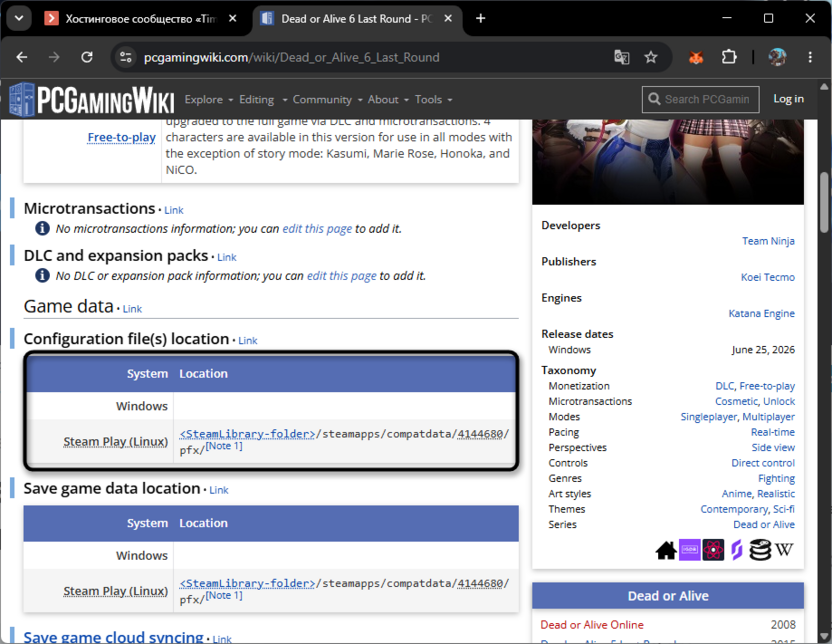Open the Wikipedia W icon link

(x=784, y=550)
